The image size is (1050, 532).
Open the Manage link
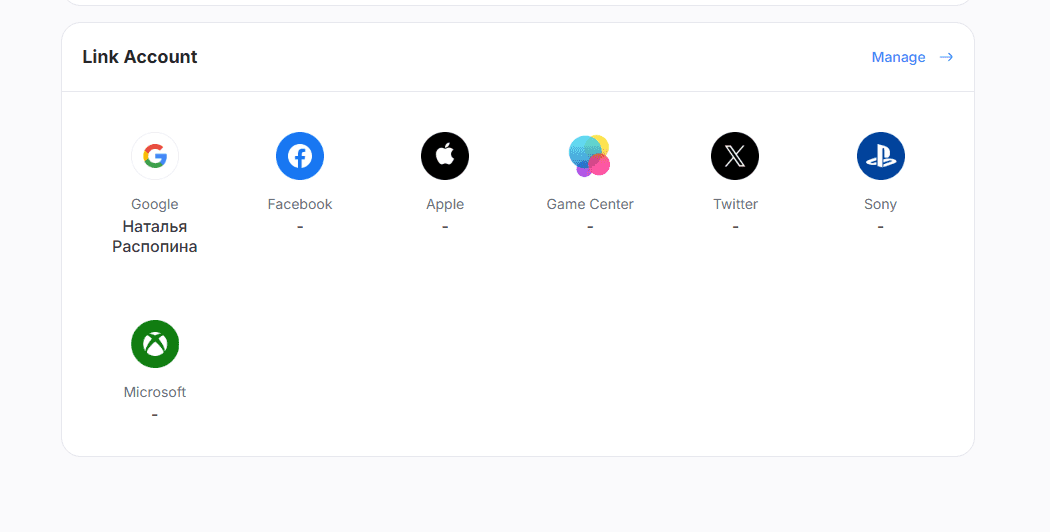pyautogui.click(x=898, y=57)
